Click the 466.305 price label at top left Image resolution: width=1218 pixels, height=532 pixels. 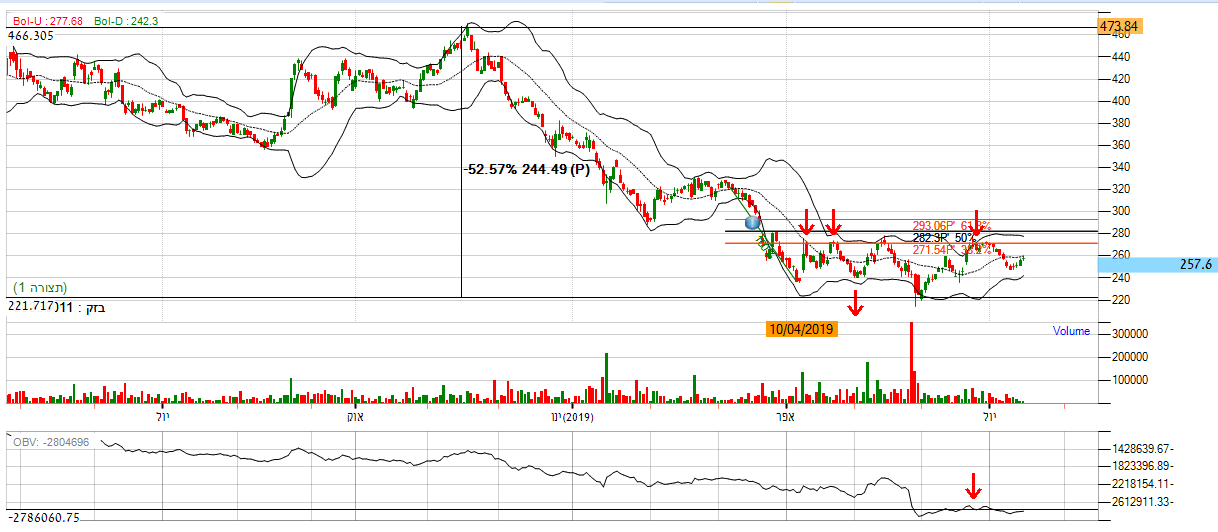(31, 36)
